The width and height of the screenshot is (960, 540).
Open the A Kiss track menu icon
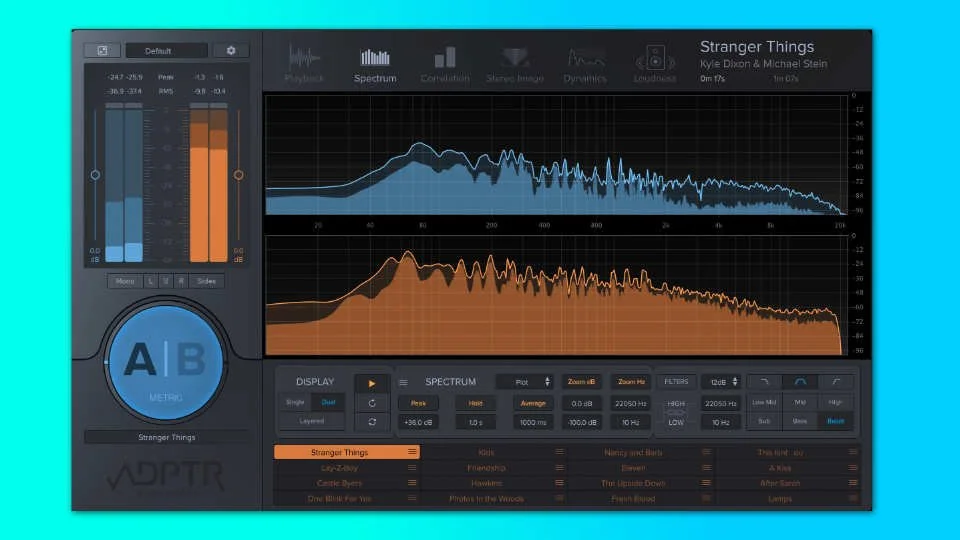[853, 467]
